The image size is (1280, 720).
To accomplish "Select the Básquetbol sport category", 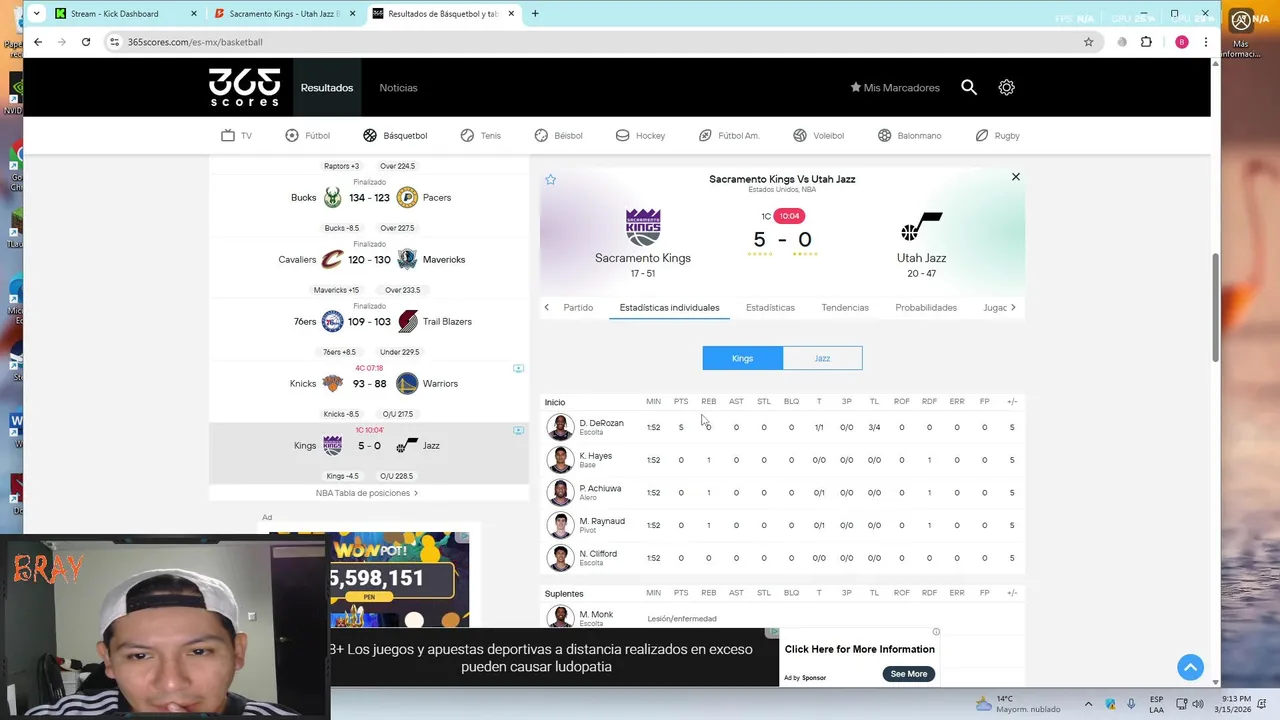I will coord(394,135).
